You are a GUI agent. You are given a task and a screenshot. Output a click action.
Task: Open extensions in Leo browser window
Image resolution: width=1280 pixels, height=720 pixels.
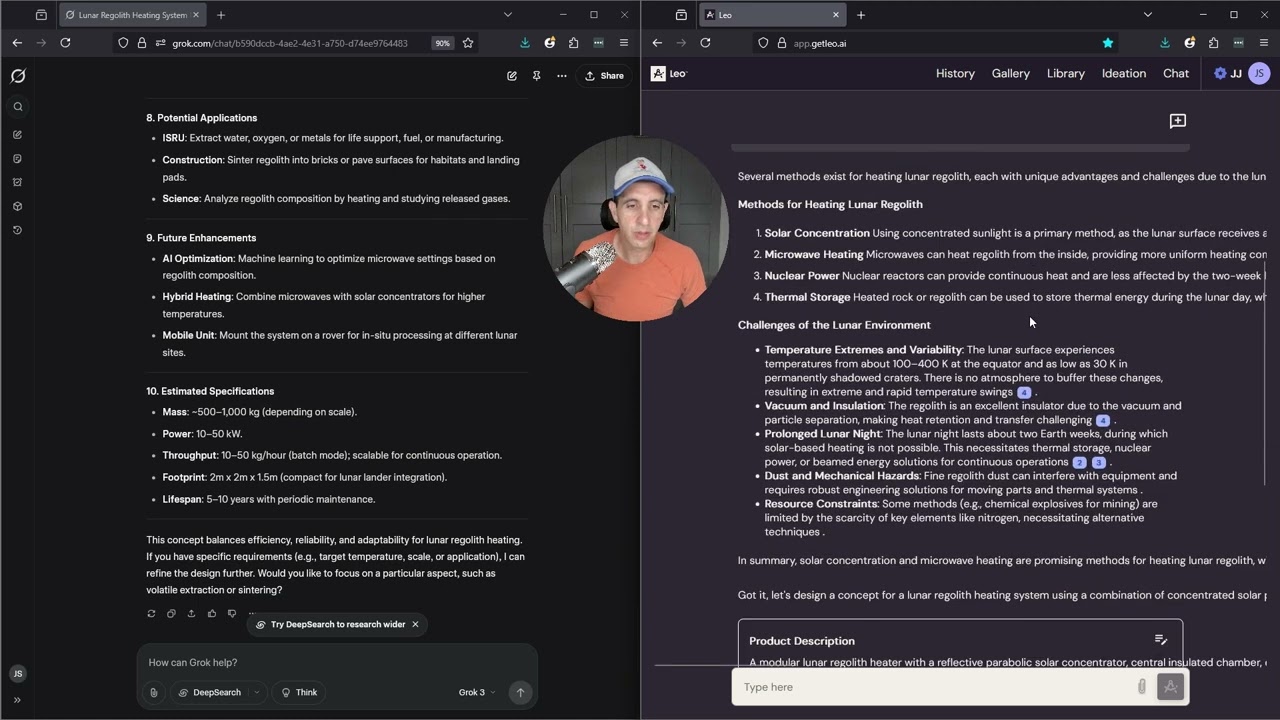coord(1213,43)
